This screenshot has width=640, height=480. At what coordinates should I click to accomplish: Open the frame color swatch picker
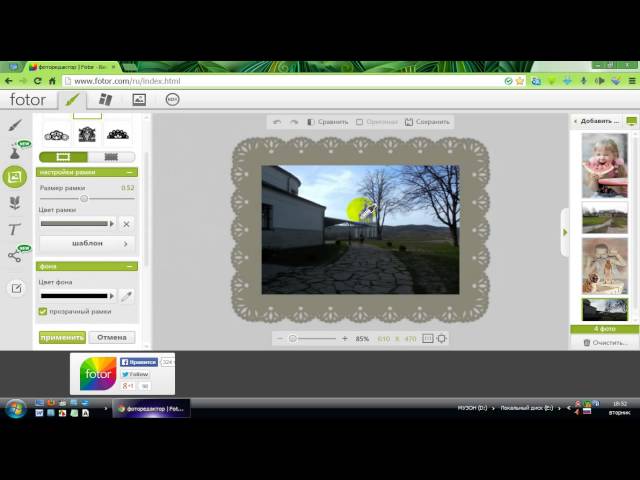77,224
